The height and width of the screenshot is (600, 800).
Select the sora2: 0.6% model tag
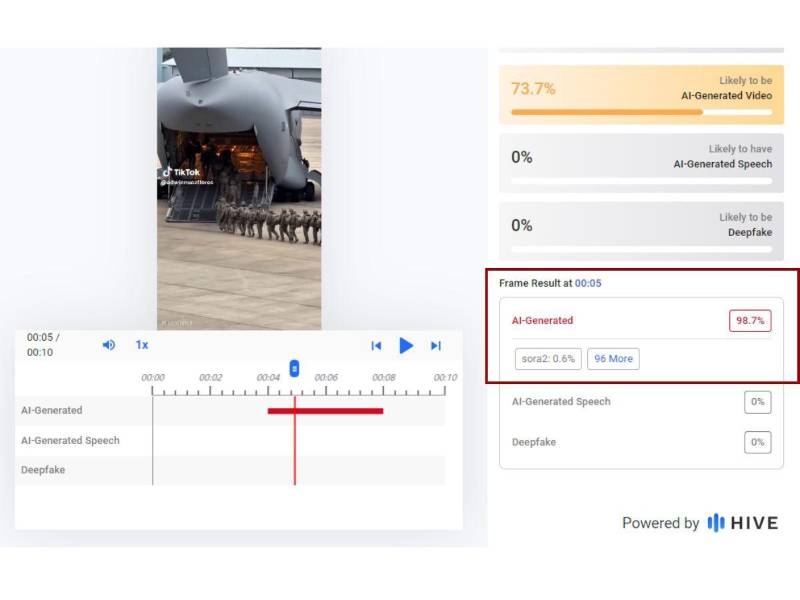(548, 358)
